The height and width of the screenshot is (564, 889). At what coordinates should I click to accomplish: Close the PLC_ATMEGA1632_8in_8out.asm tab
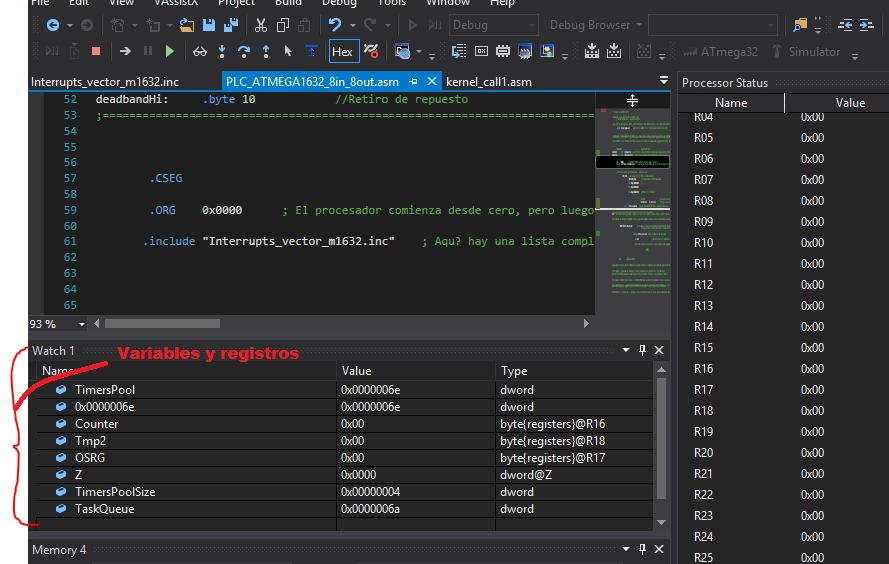pyautogui.click(x=432, y=82)
